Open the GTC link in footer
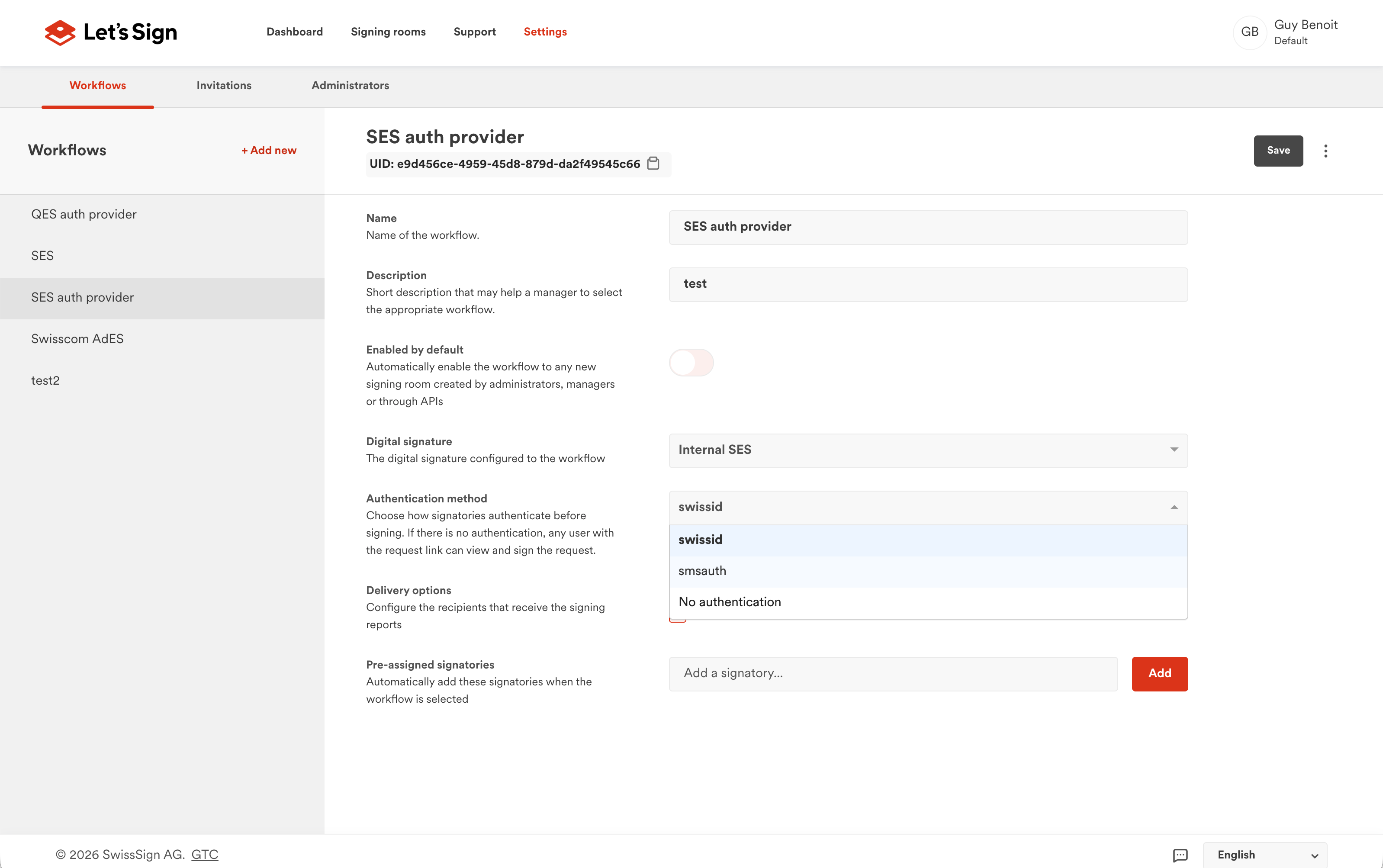 pyautogui.click(x=204, y=855)
